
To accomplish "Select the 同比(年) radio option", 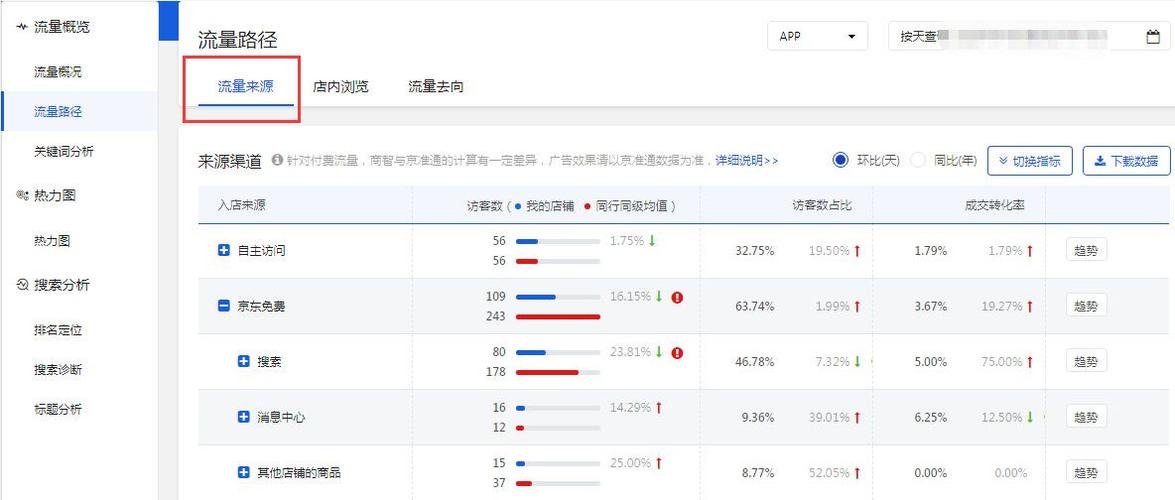I will tap(918, 160).
